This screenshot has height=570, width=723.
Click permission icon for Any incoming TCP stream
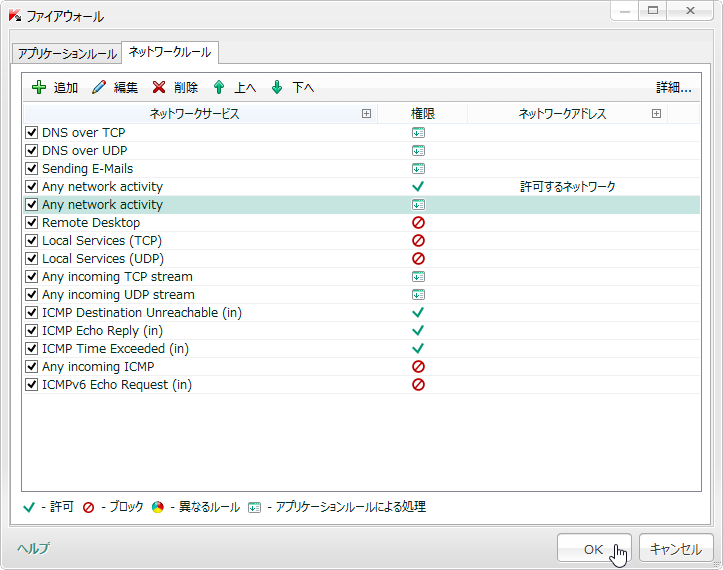418,277
